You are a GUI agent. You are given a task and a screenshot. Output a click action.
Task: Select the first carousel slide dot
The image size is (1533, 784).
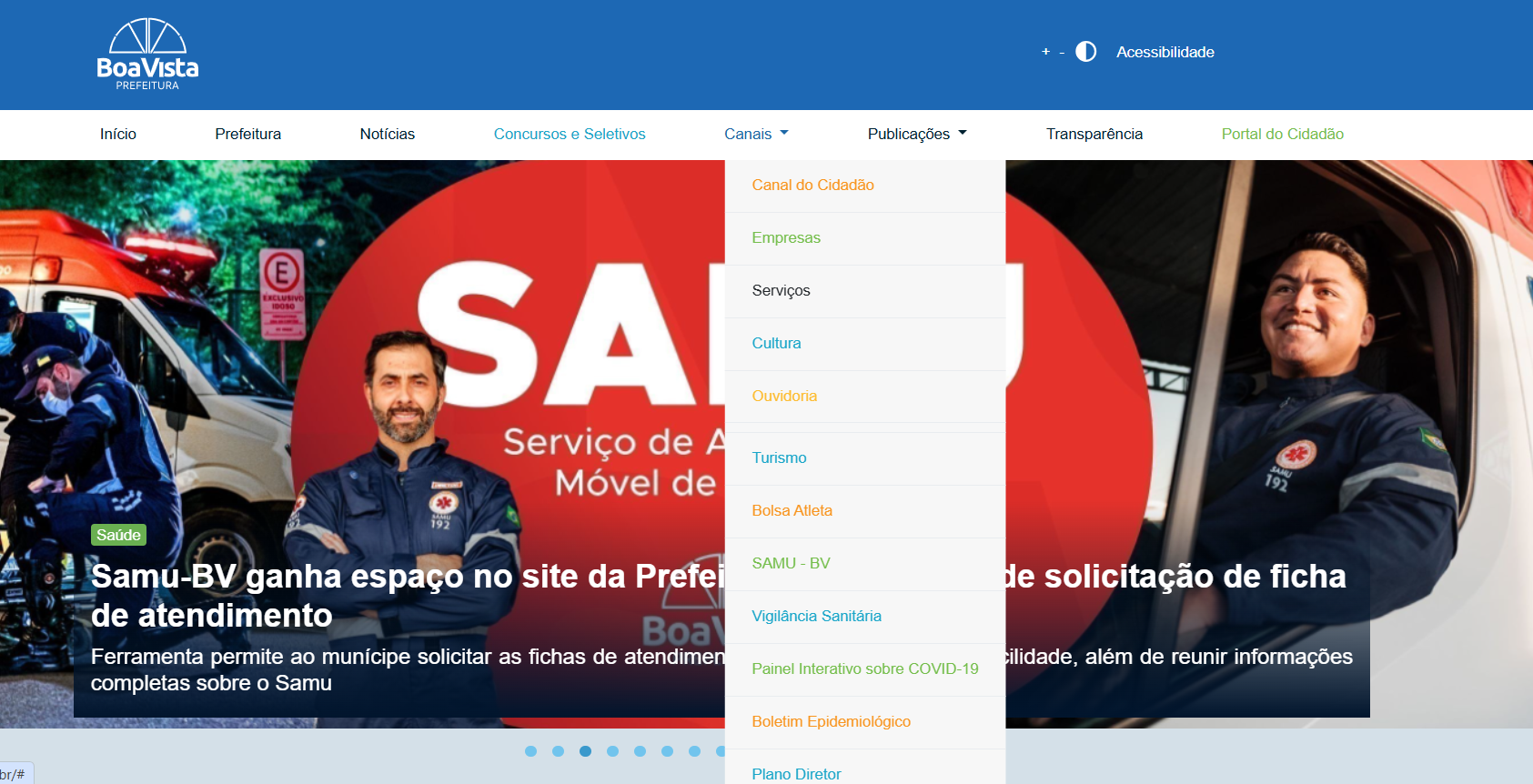[531, 751]
